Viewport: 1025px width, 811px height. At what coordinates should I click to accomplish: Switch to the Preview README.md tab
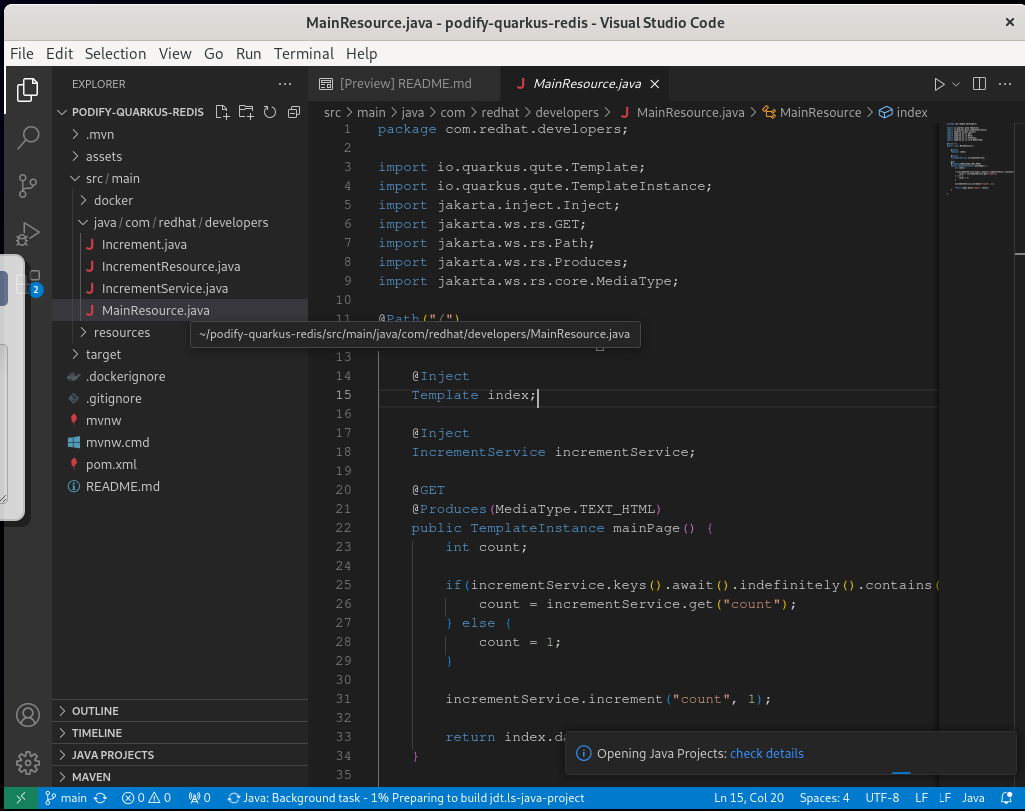point(404,84)
